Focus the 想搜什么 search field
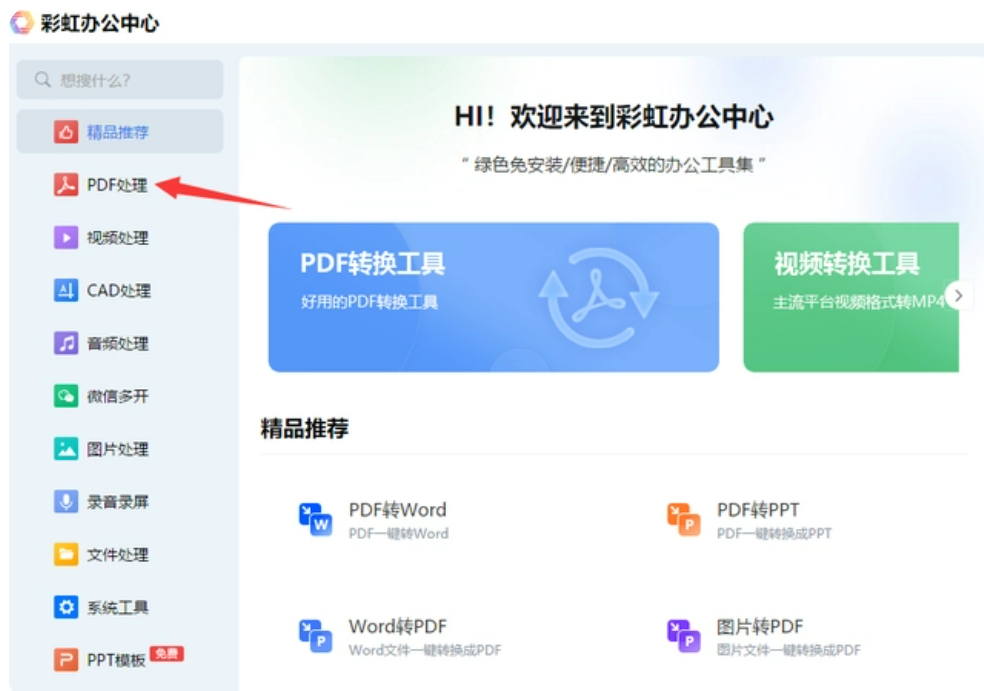The height and width of the screenshot is (691, 984). [x=120, y=80]
